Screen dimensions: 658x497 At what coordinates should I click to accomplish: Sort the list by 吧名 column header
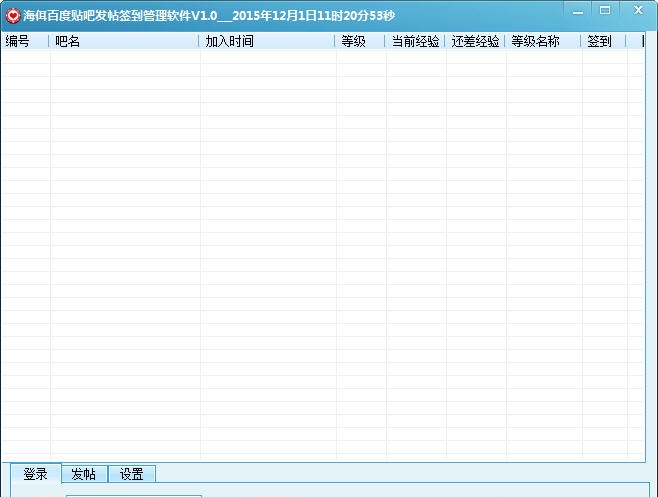click(124, 41)
